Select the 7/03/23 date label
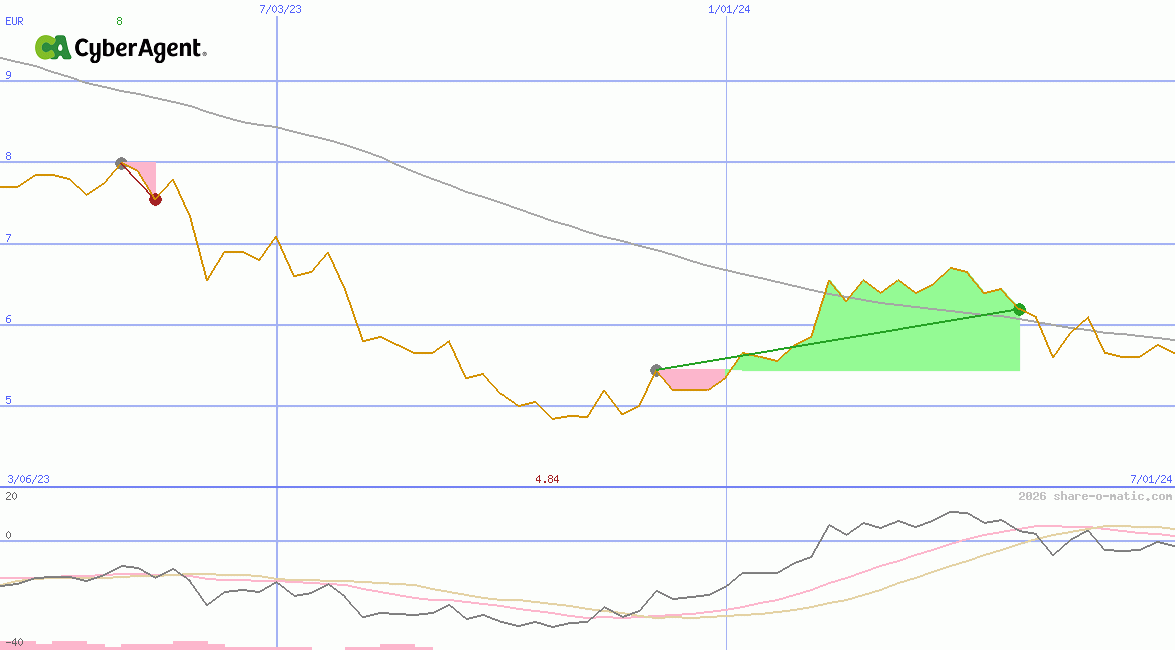The height and width of the screenshot is (650, 1175). [280, 9]
